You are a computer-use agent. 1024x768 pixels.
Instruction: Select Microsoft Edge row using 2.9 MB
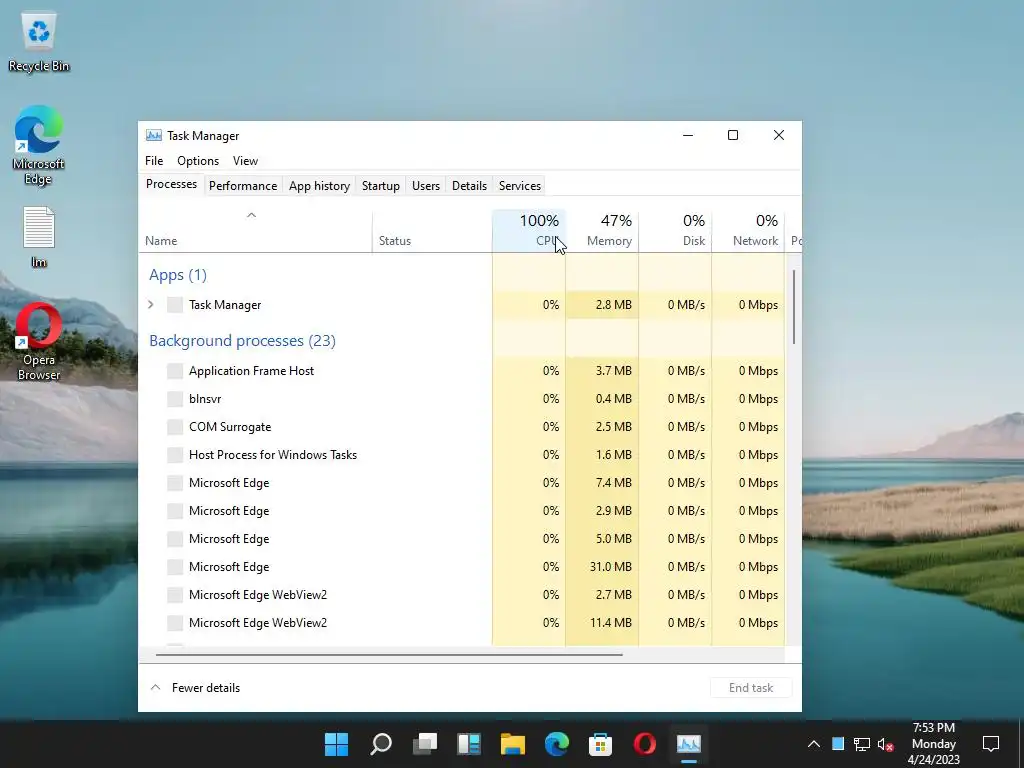point(462,511)
